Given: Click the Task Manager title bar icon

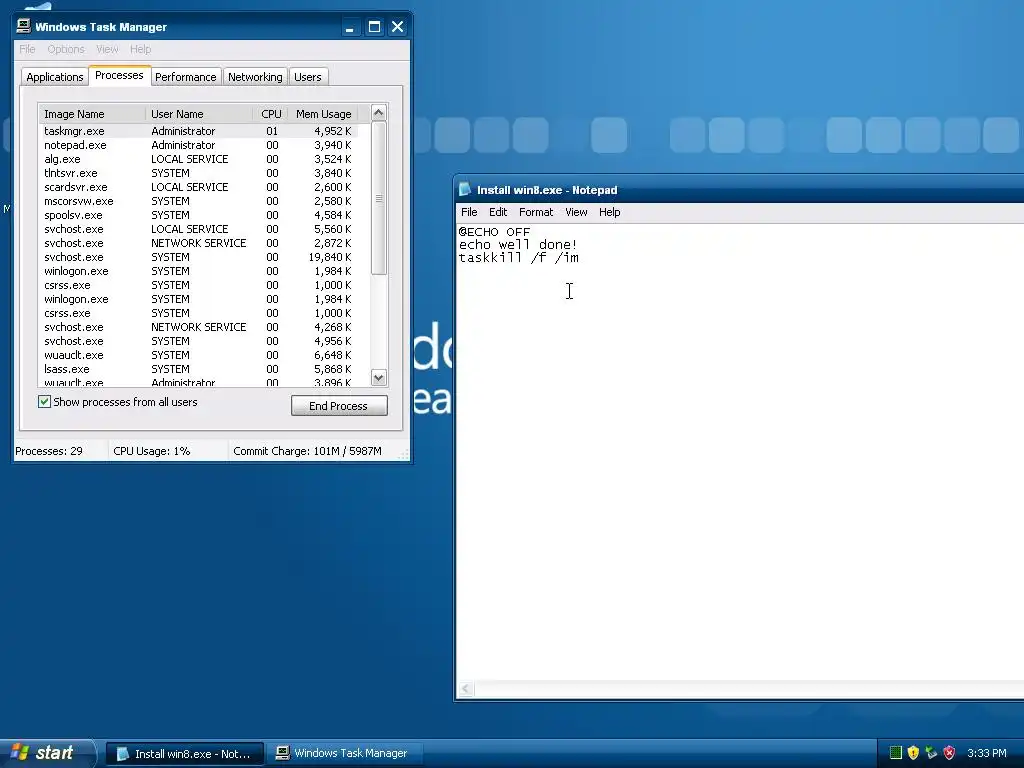Looking at the screenshot, I should (x=24, y=26).
